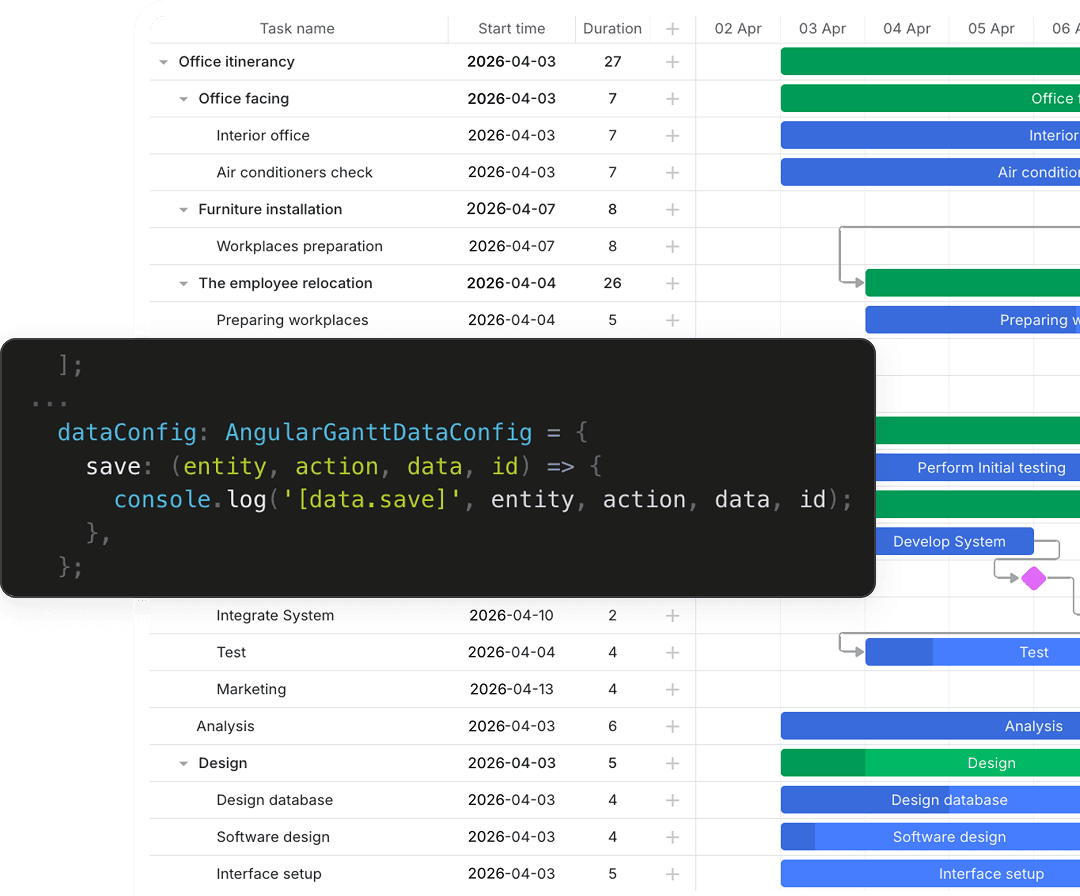
Task: Collapse the Design group
Action: tap(183, 764)
